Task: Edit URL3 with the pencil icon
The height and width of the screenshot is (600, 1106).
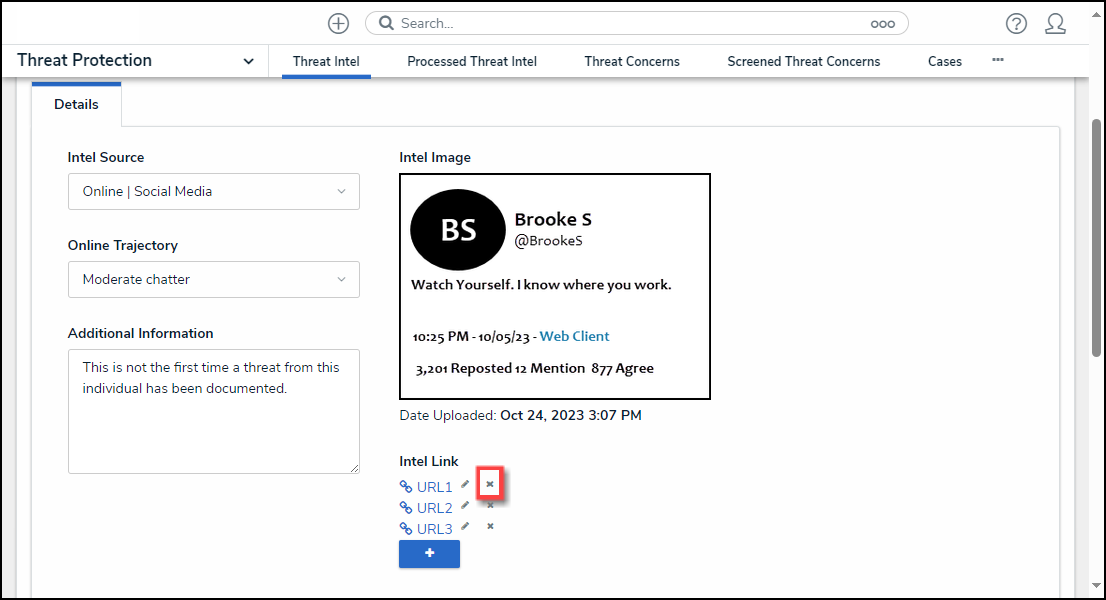Action: coord(465,527)
